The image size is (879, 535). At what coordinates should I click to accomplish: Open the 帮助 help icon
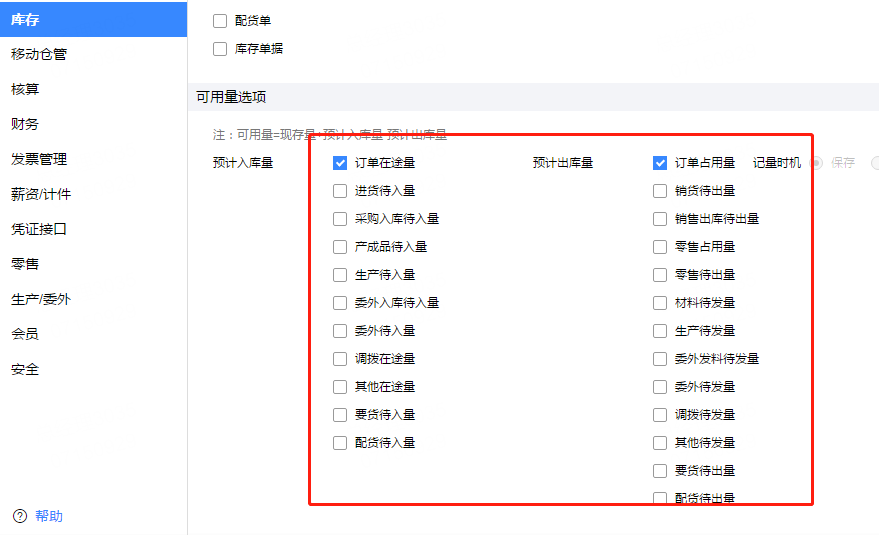(20, 516)
